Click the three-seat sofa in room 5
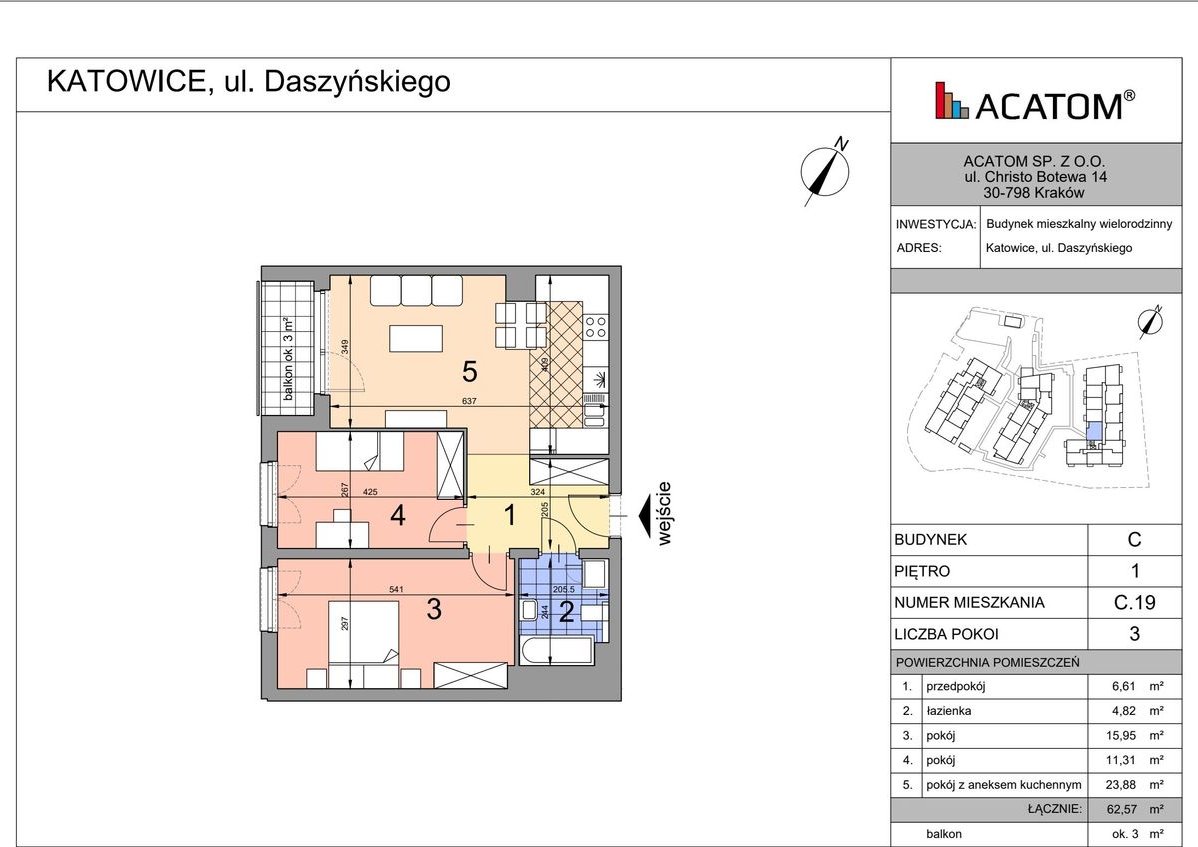The image size is (1198, 847). pos(416,290)
